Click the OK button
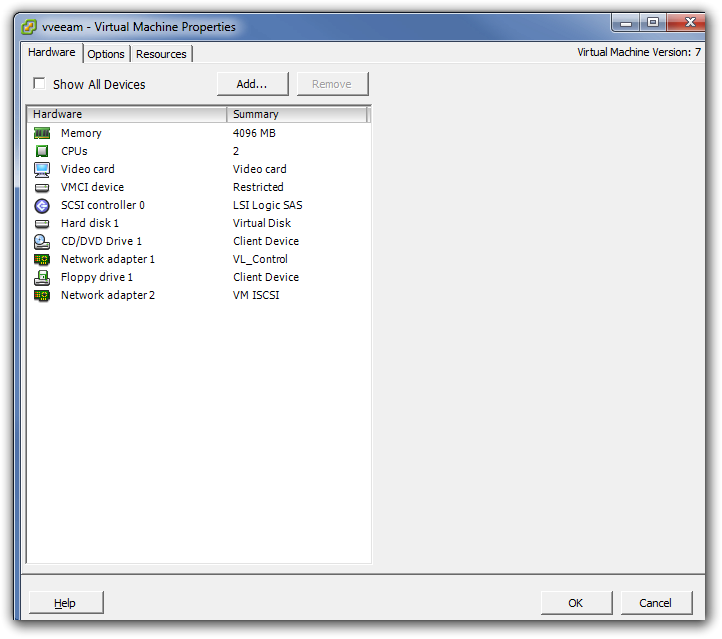The width and height of the screenshot is (722, 639). [576, 603]
